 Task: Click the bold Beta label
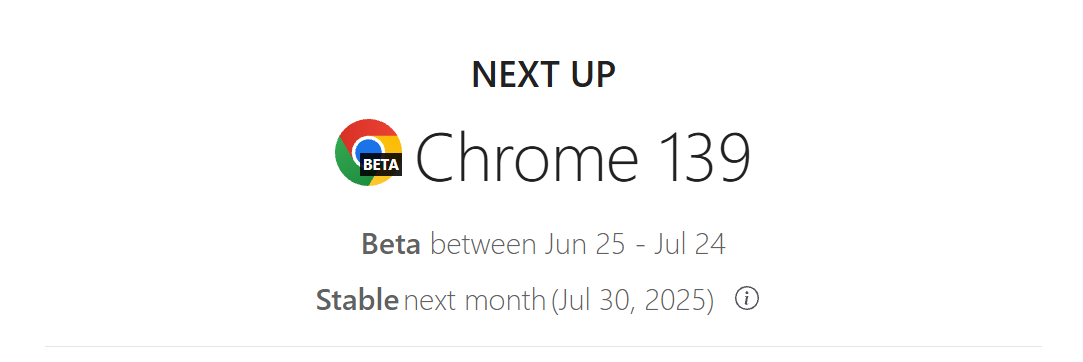coord(391,245)
